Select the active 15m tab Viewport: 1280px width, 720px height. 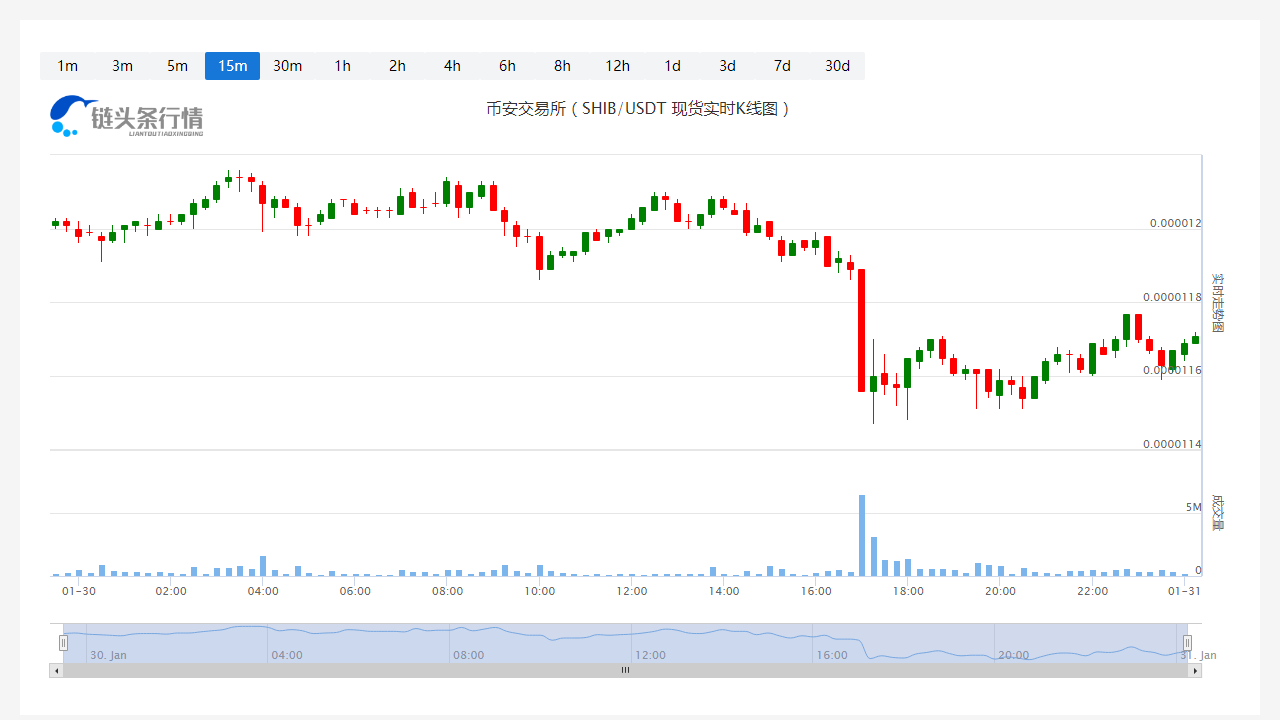tap(232, 66)
